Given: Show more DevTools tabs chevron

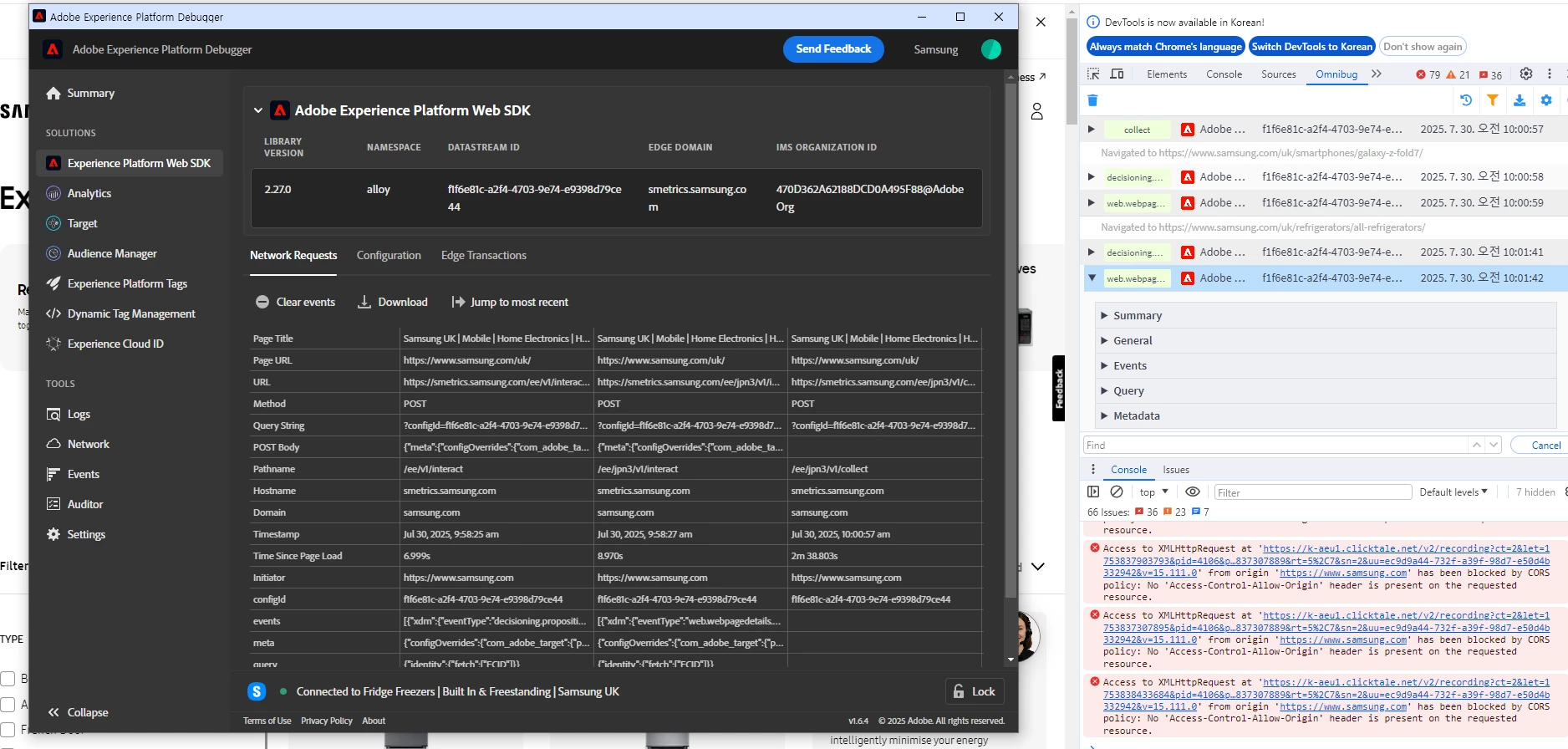Looking at the screenshot, I should click(1377, 74).
